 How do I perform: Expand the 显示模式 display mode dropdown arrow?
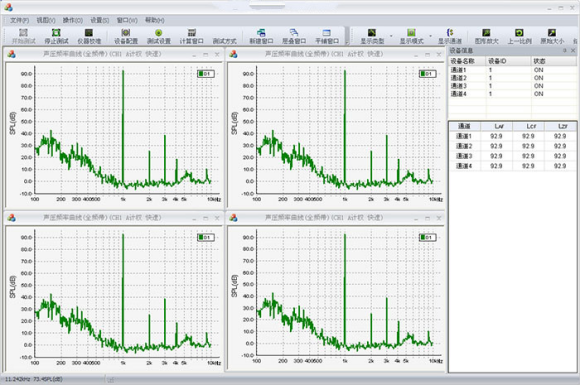(x=430, y=36)
